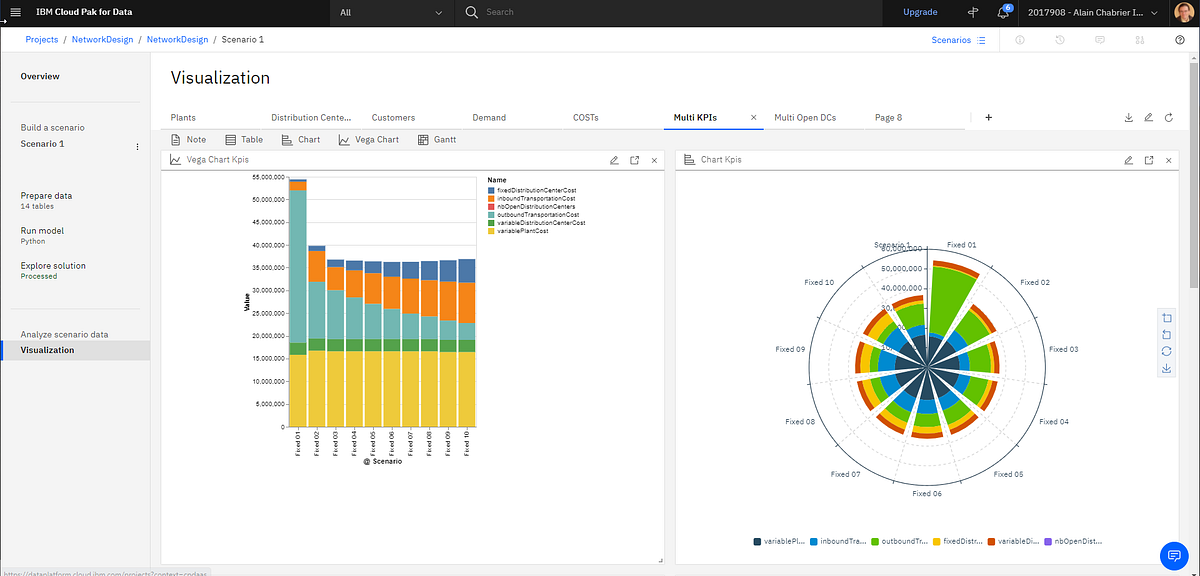
Task: Add a Note widget
Action: 188,139
